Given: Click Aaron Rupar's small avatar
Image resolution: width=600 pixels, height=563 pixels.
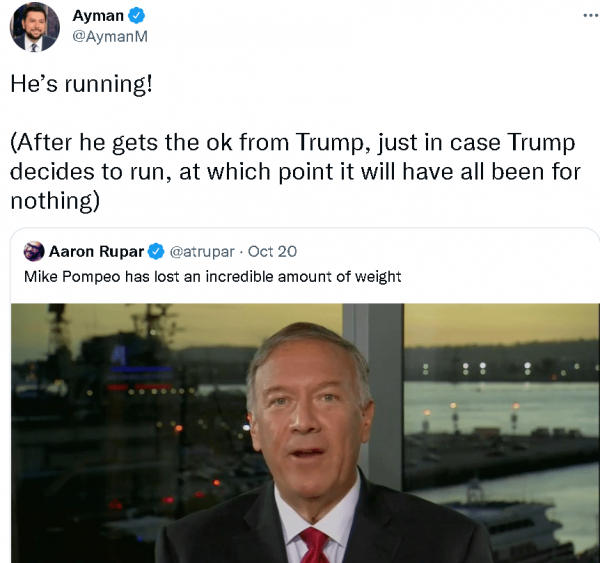Looking at the screenshot, I should (34, 251).
